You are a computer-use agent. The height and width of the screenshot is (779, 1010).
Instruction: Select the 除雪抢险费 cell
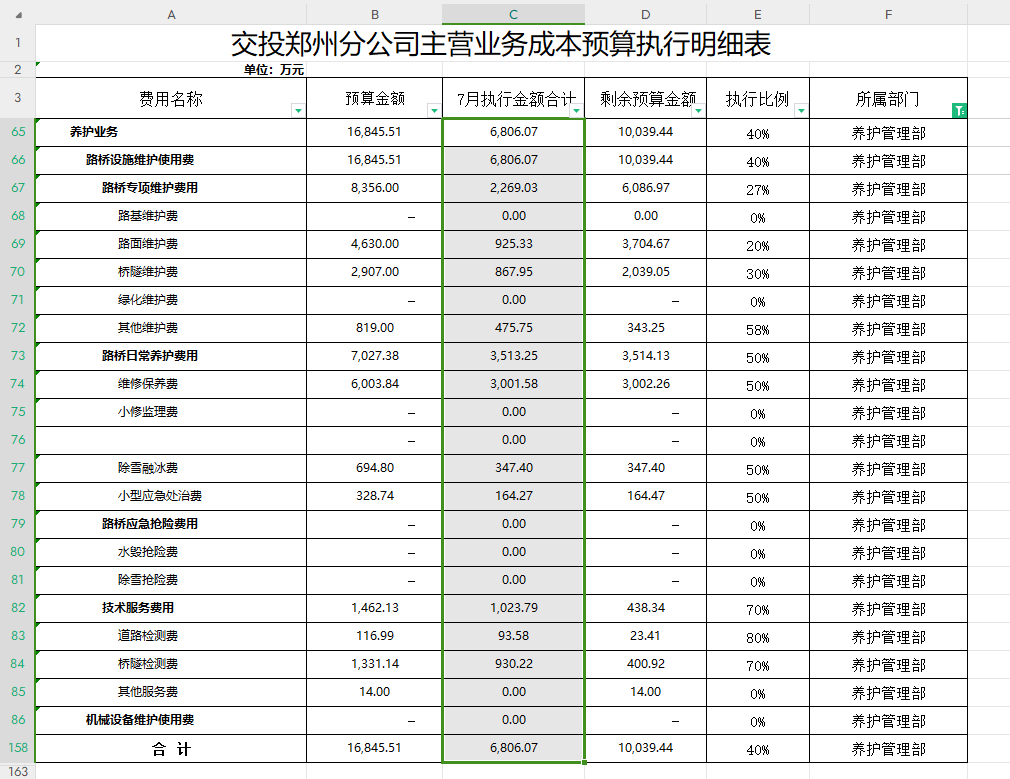coord(171,580)
